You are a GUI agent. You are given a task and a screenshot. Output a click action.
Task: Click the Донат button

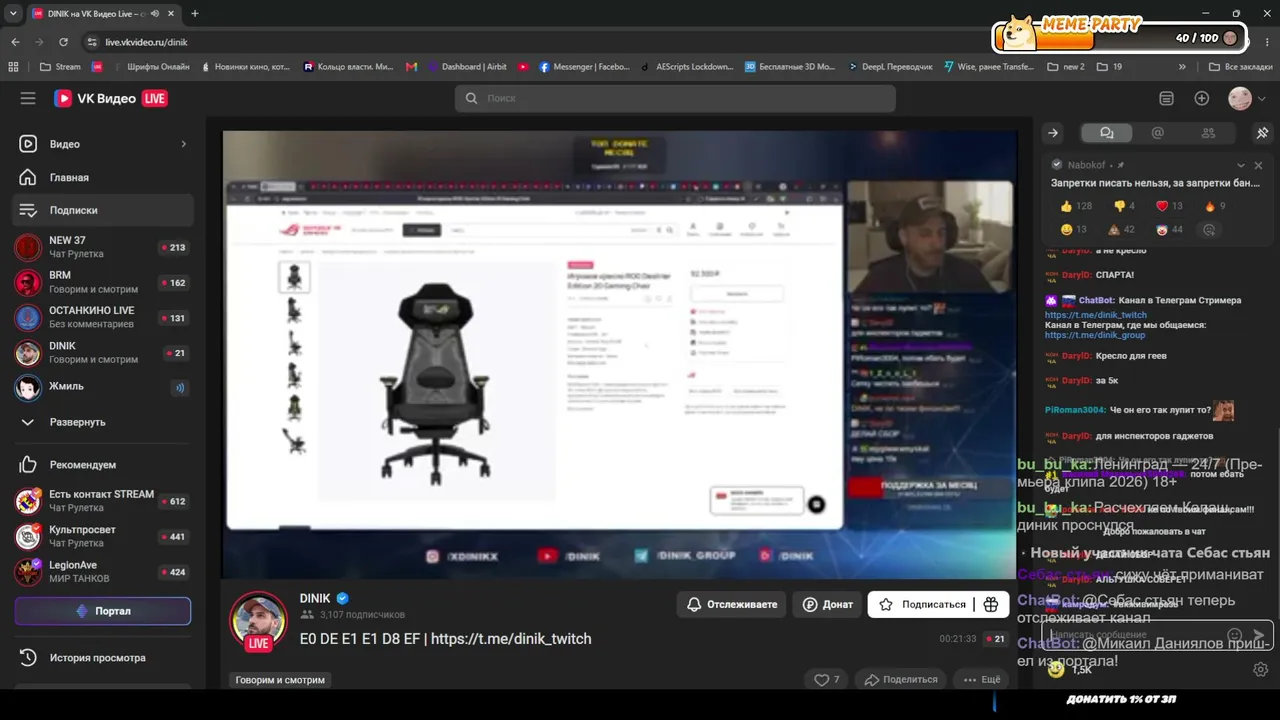828,604
